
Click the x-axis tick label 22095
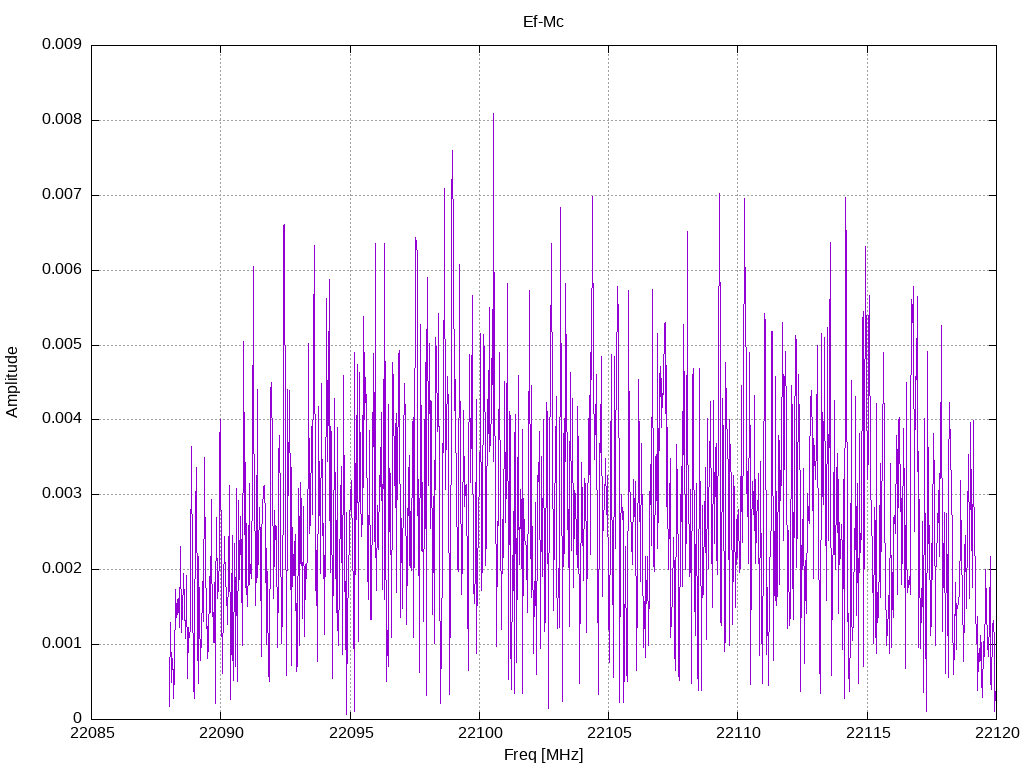click(x=351, y=733)
